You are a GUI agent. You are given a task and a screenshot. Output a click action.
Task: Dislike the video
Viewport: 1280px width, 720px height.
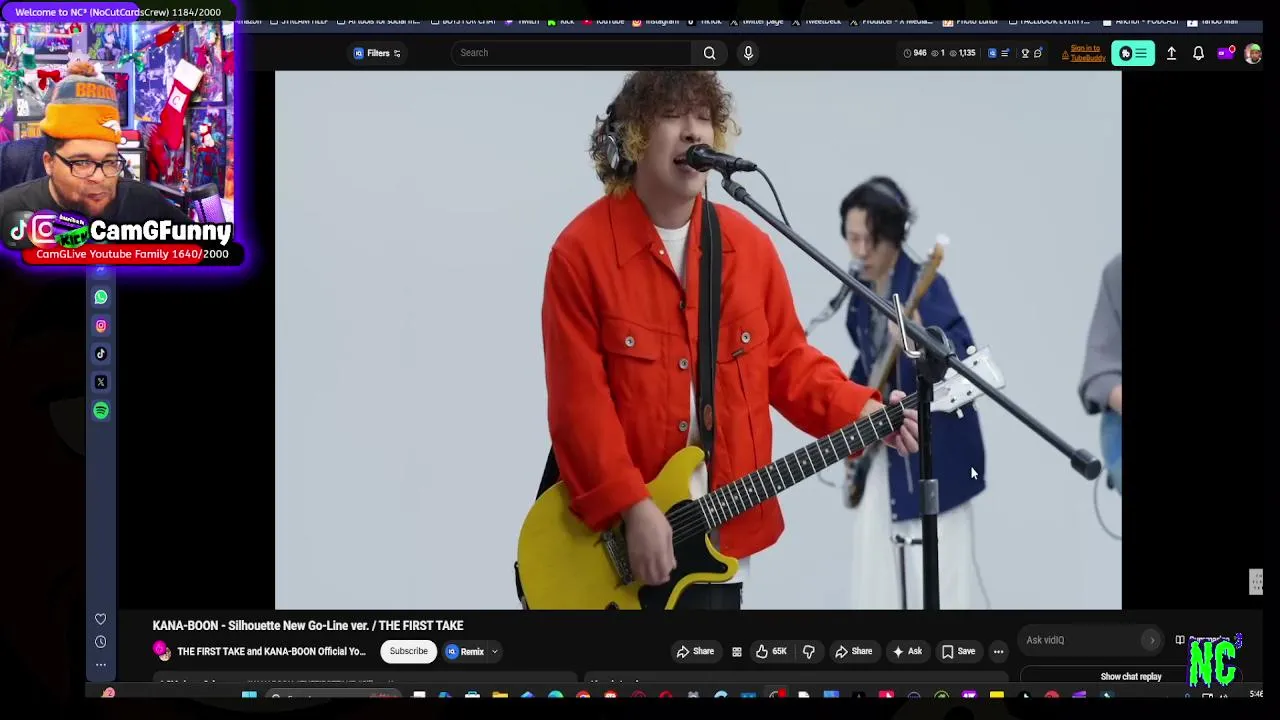point(808,652)
